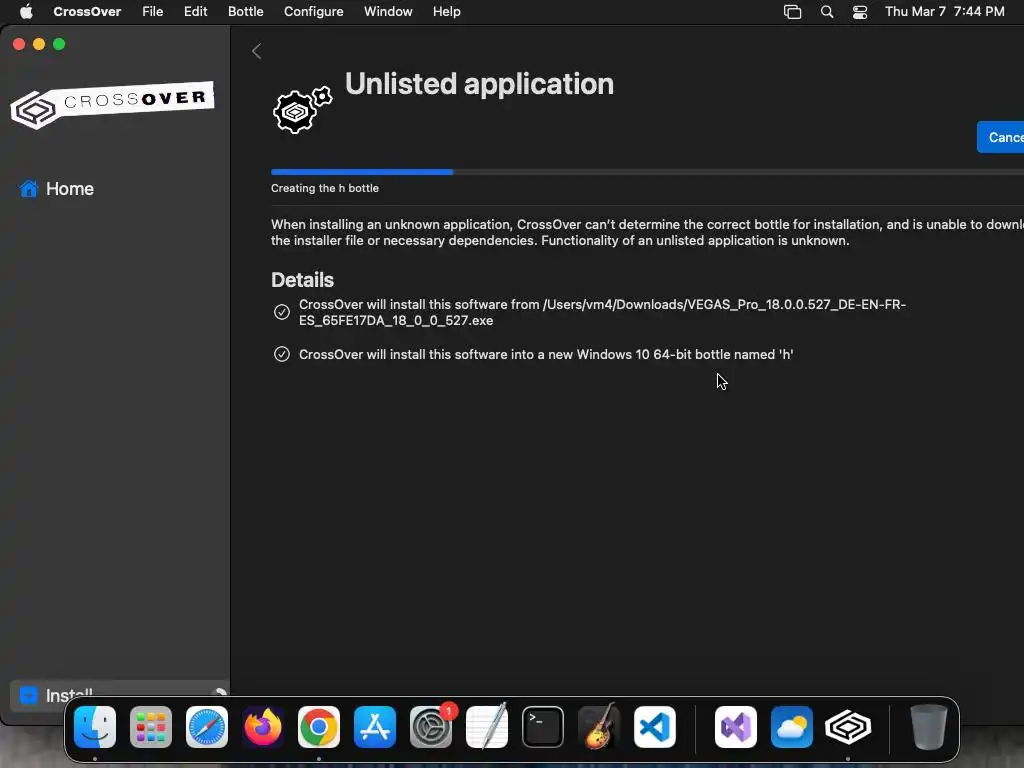Click the VEGAS_Pro installer path text
Image resolution: width=1024 pixels, height=768 pixels.
(602, 312)
